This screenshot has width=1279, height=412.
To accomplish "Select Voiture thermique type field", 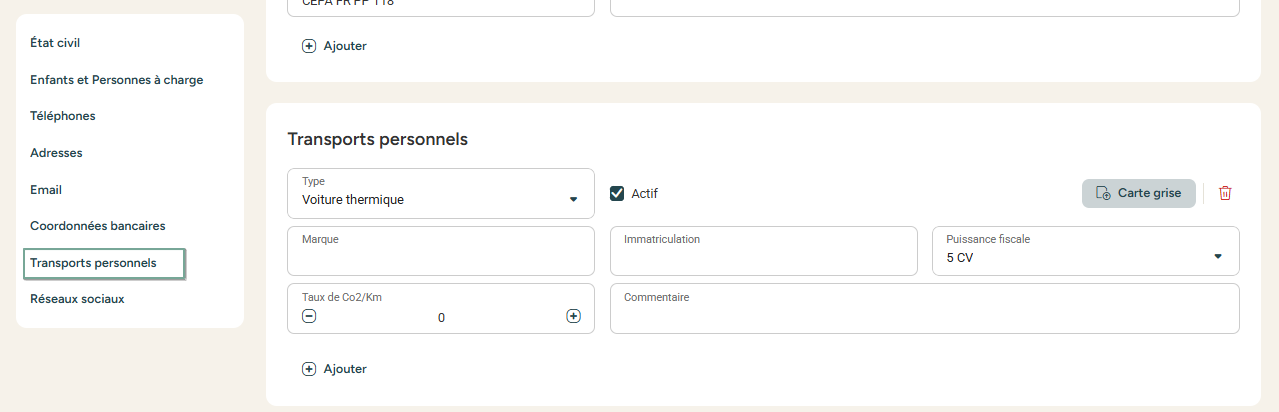I will click(441, 193).
